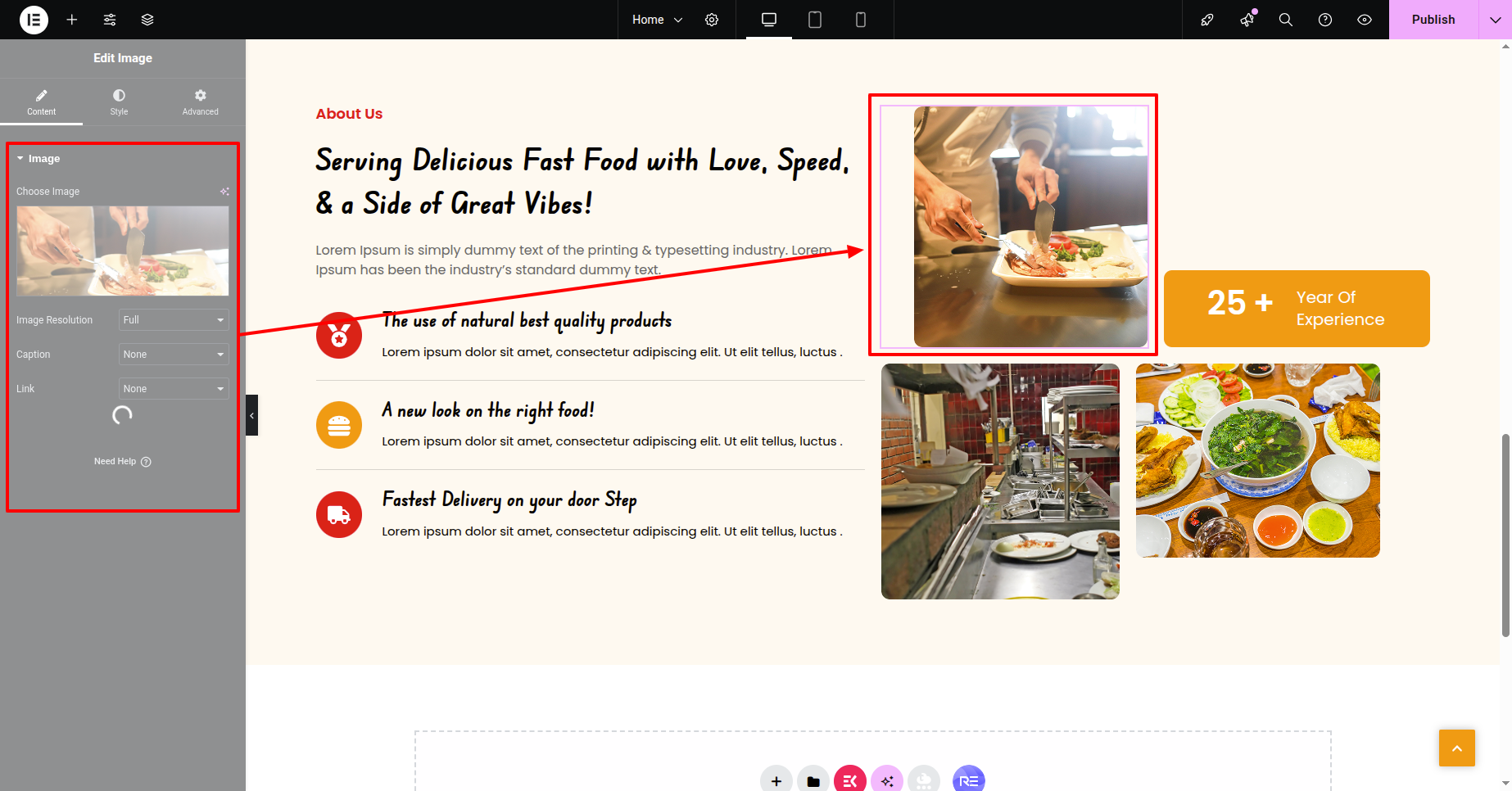Open the Help question mark icon
This screenshot has height=791, width=1512.
pyautogui.click(x=1325, y=20)
